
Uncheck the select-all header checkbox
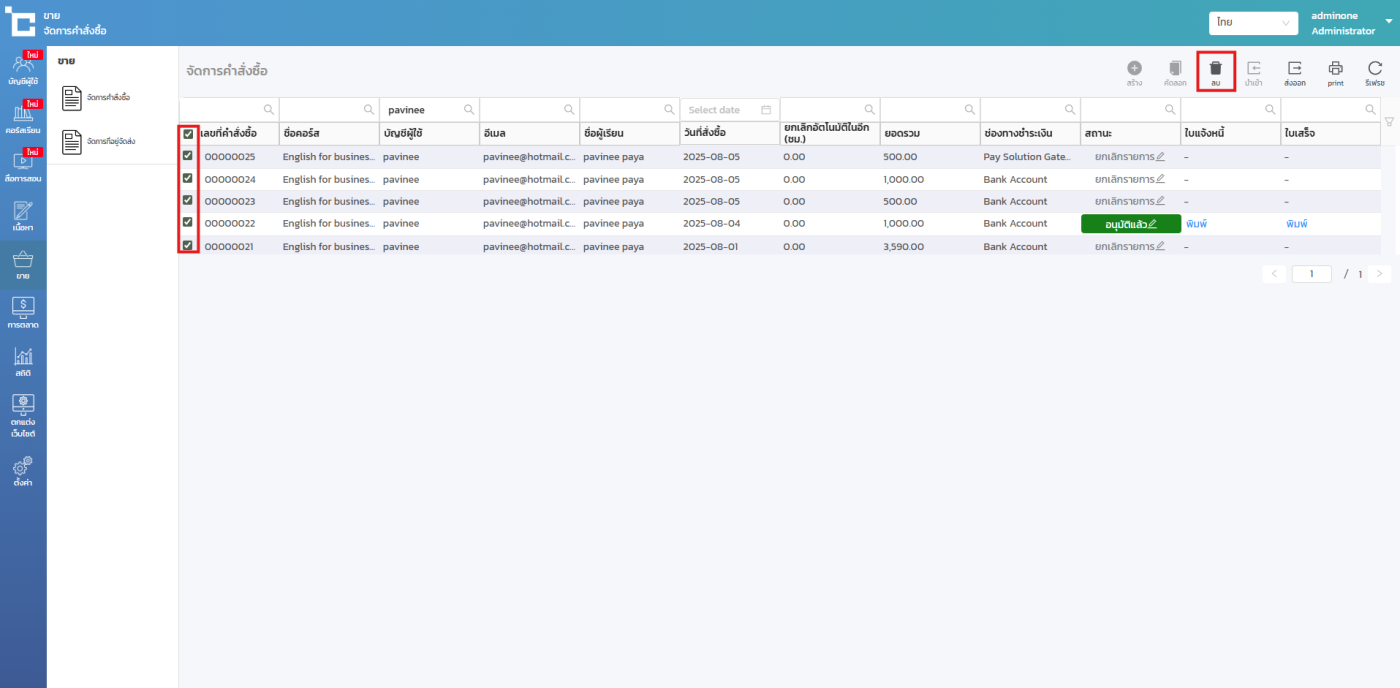[188, 134]
